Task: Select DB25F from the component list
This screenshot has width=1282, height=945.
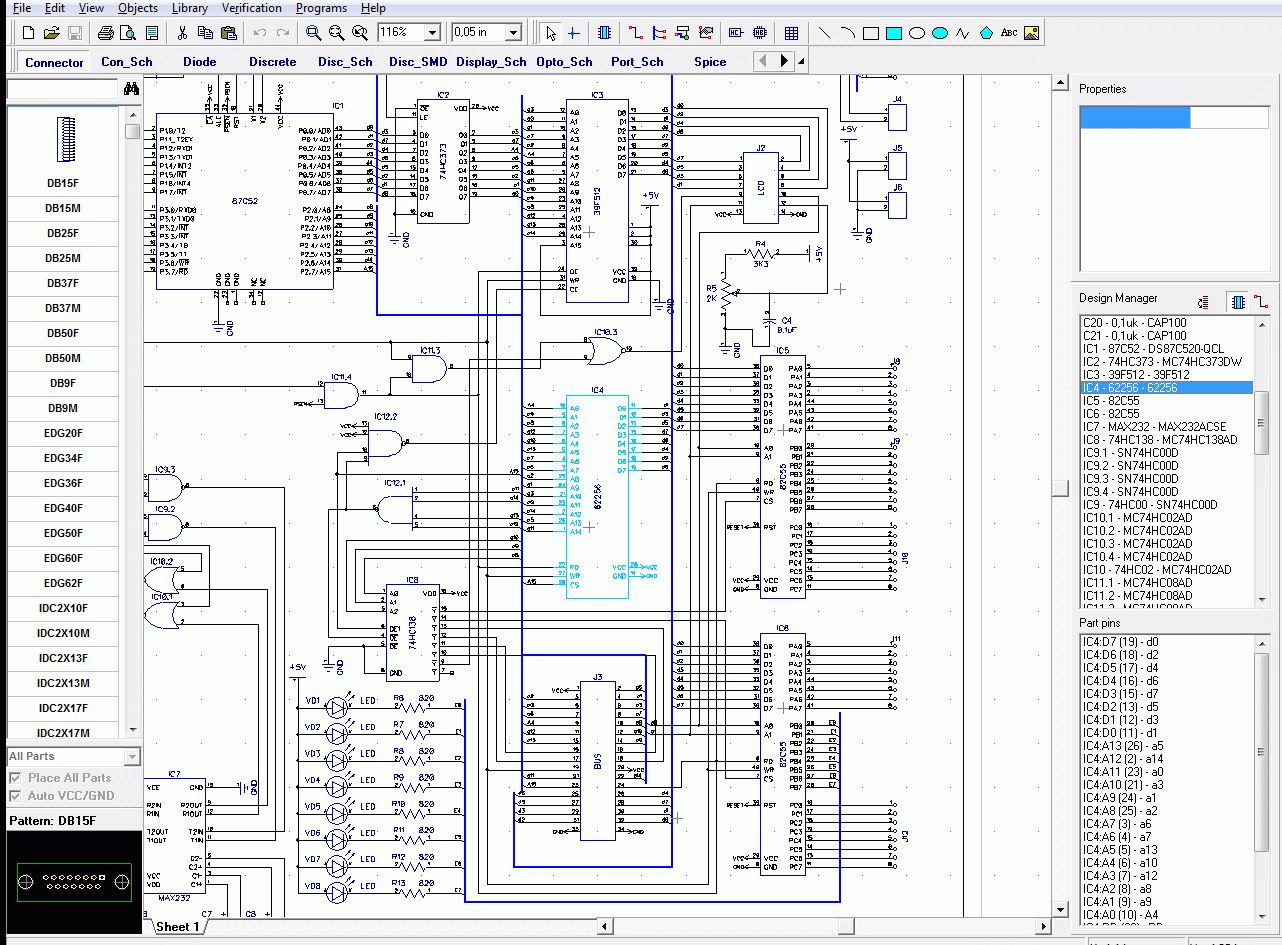Action: point(62,233)
